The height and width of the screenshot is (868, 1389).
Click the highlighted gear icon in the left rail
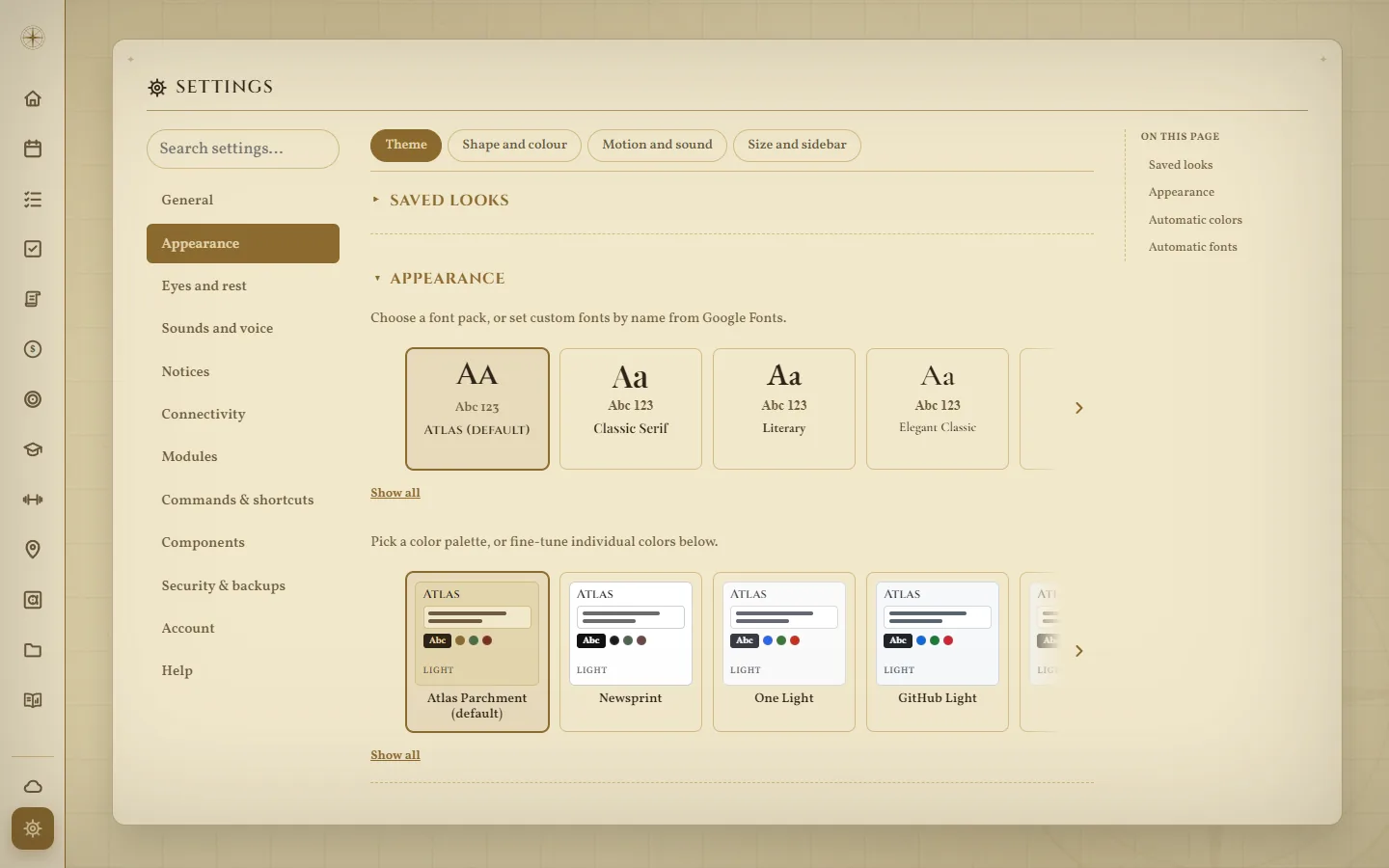[33, 828]
